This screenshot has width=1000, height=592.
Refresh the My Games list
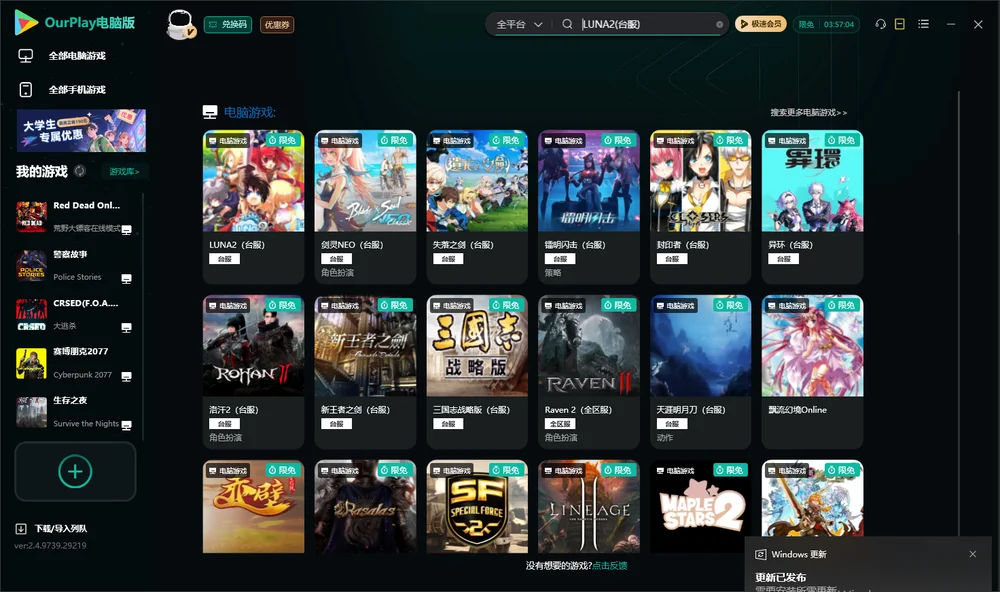(x=80, y=171)
